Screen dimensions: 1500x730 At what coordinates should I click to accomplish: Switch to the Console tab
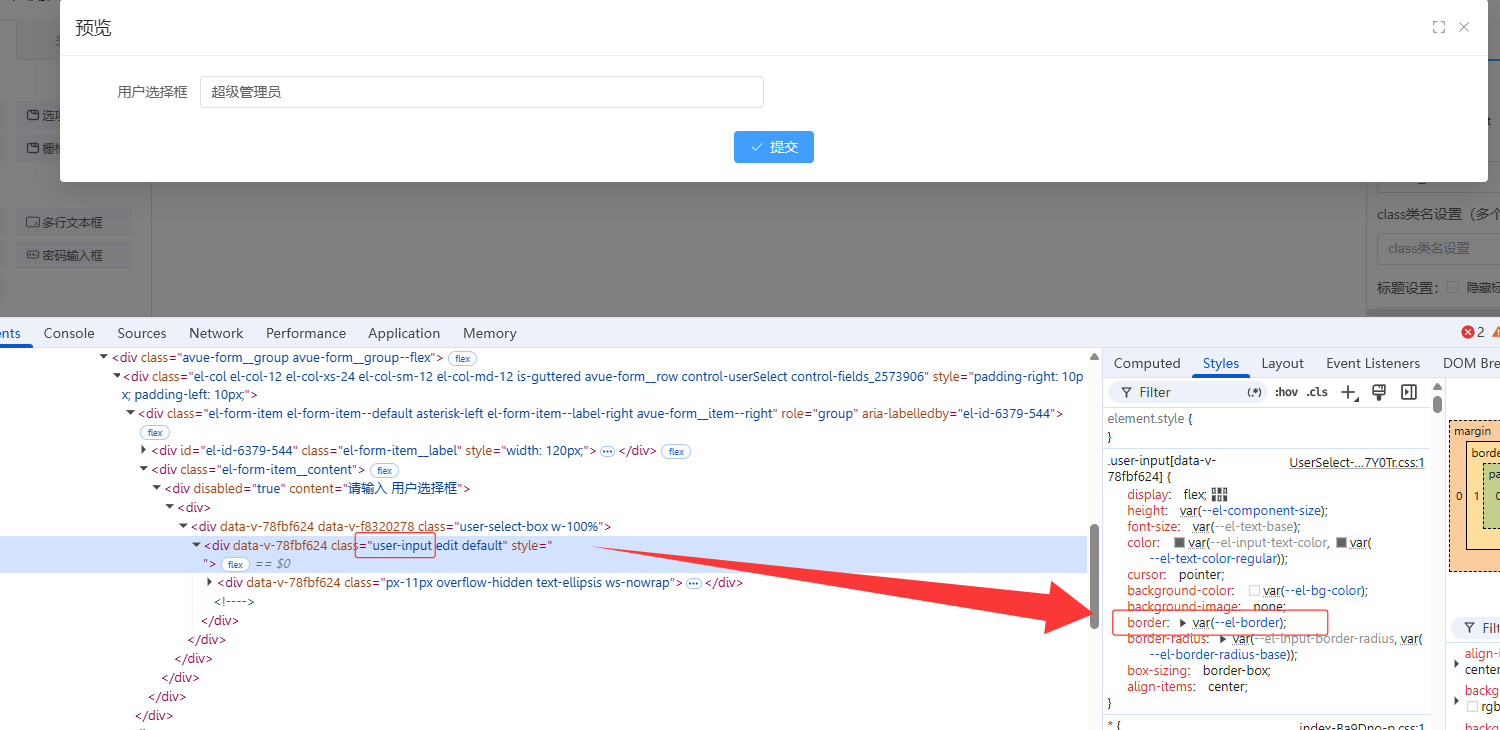point(69,333)
